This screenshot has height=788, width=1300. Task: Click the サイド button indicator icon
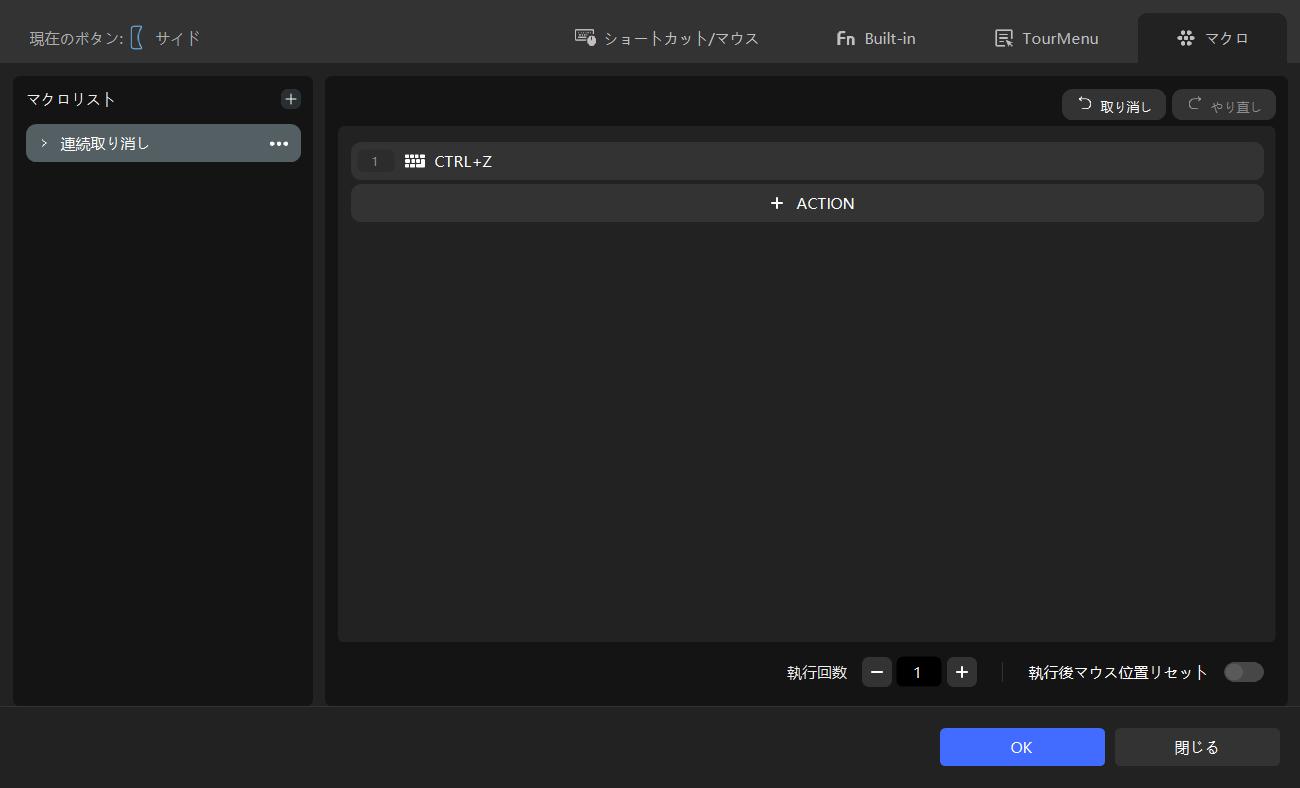[x=137, y=38]
